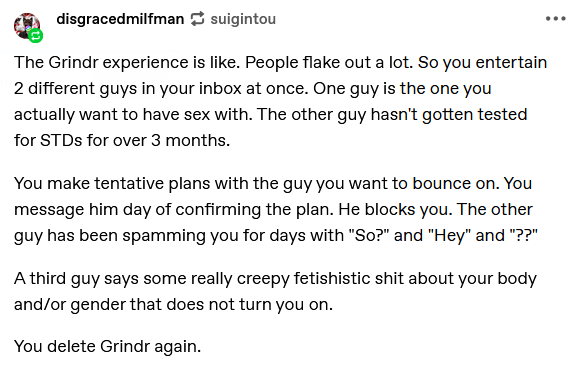
Task: Click the paragraph starting "You make tentative plans"
Action: tap(276, 209)
